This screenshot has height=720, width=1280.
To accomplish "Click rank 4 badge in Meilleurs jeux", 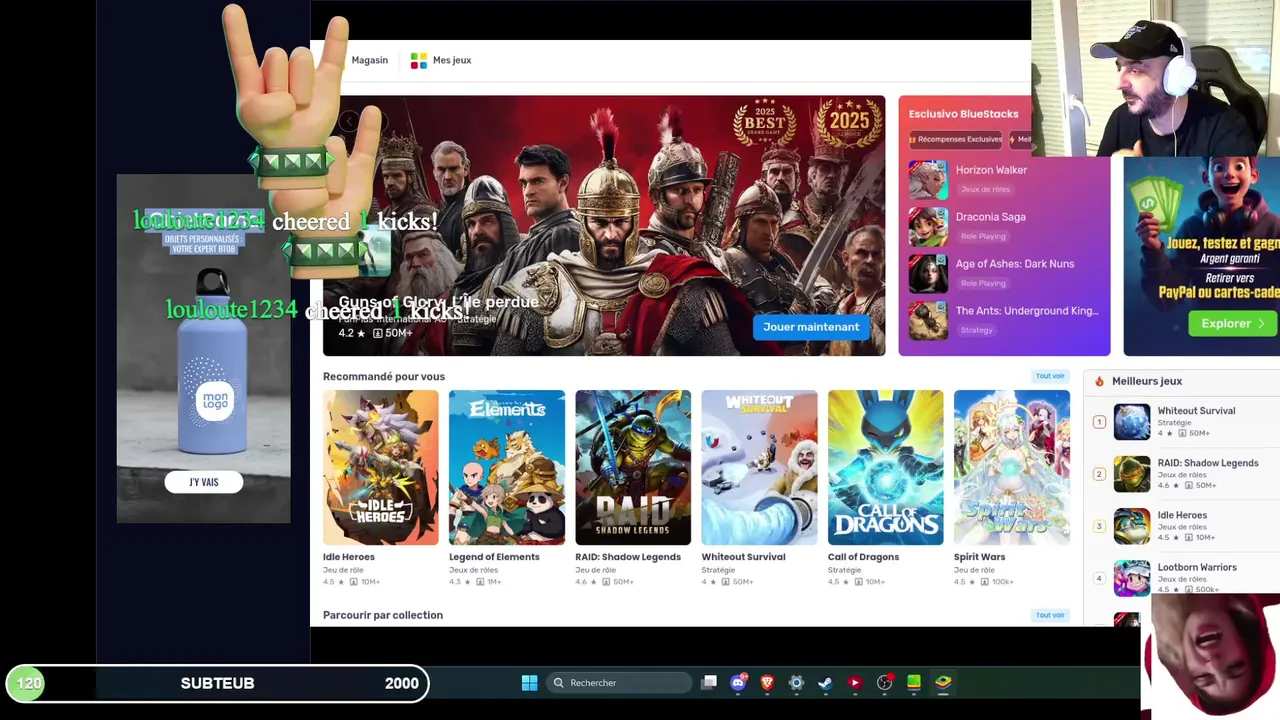I will point(1099,578).
